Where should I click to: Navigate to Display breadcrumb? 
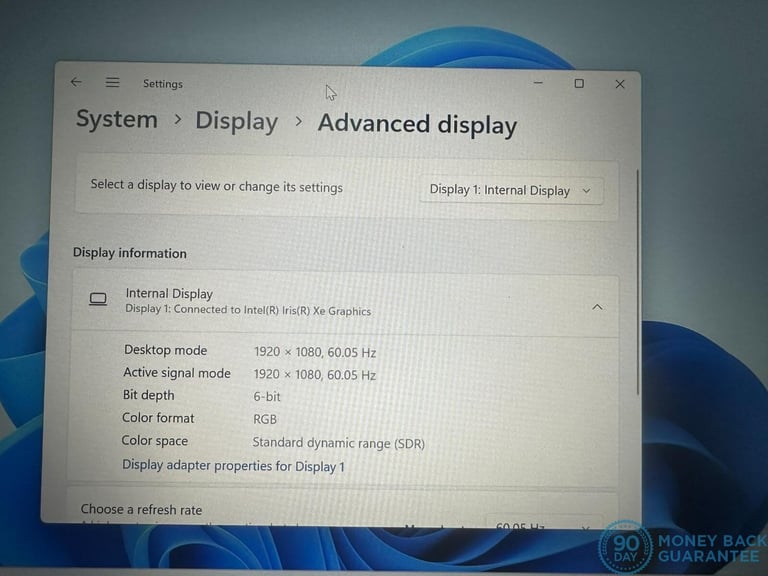point(237,121)
